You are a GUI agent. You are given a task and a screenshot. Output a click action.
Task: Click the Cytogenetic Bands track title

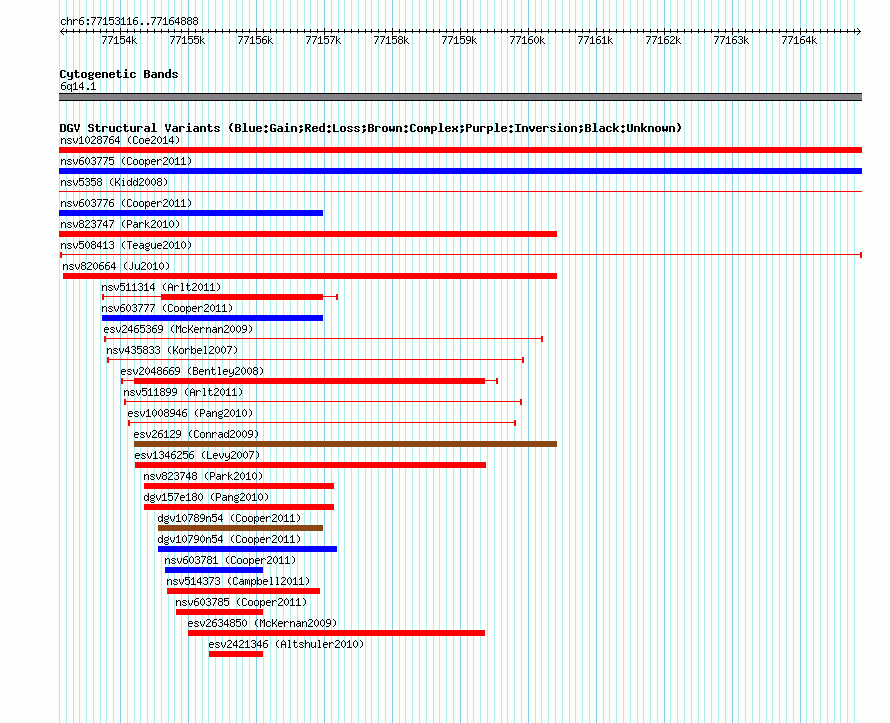tap(119, 74)
